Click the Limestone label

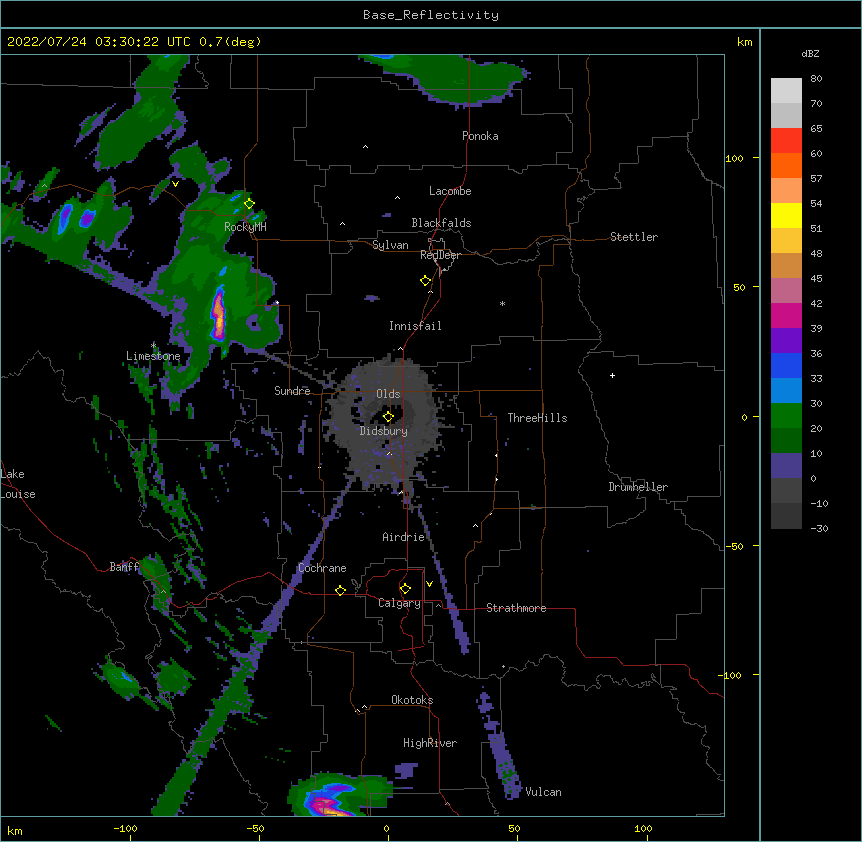(153, 356)
